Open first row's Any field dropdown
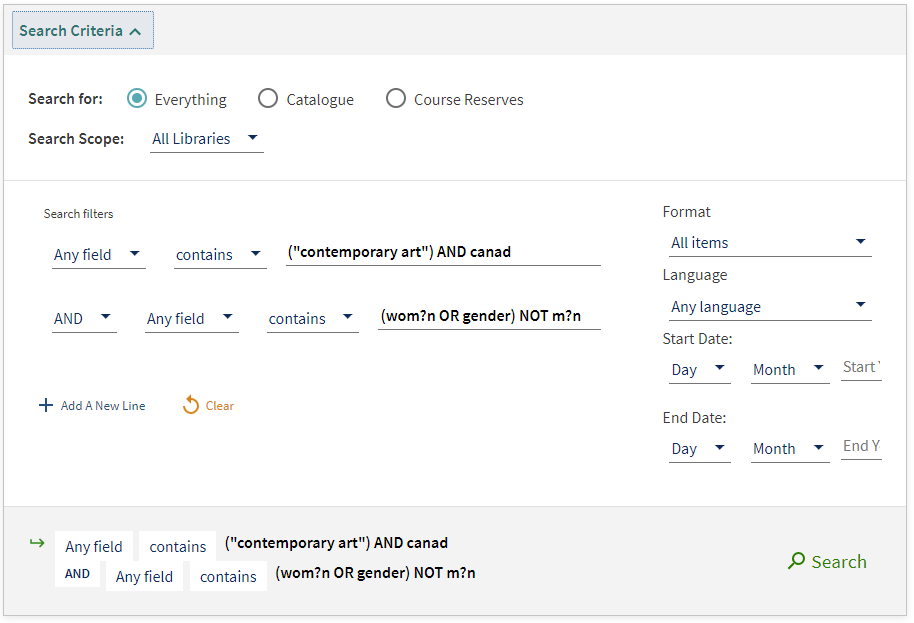Viewport: 914px width, 623px height. (99, 255)
